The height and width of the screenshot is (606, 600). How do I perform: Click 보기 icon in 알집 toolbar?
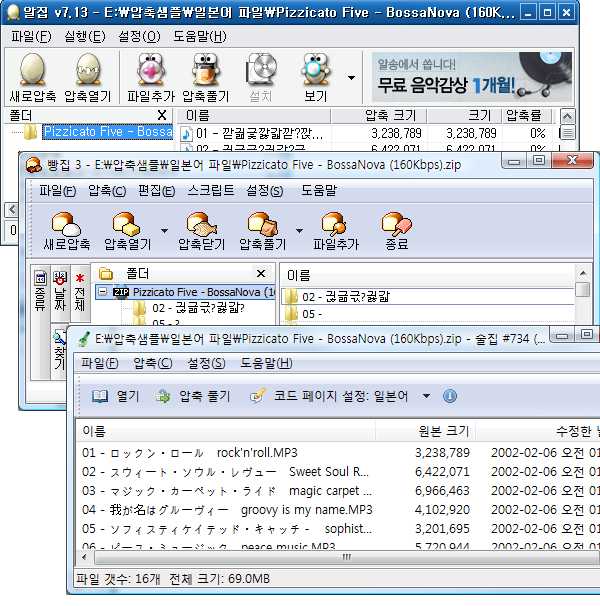(315, 70)
